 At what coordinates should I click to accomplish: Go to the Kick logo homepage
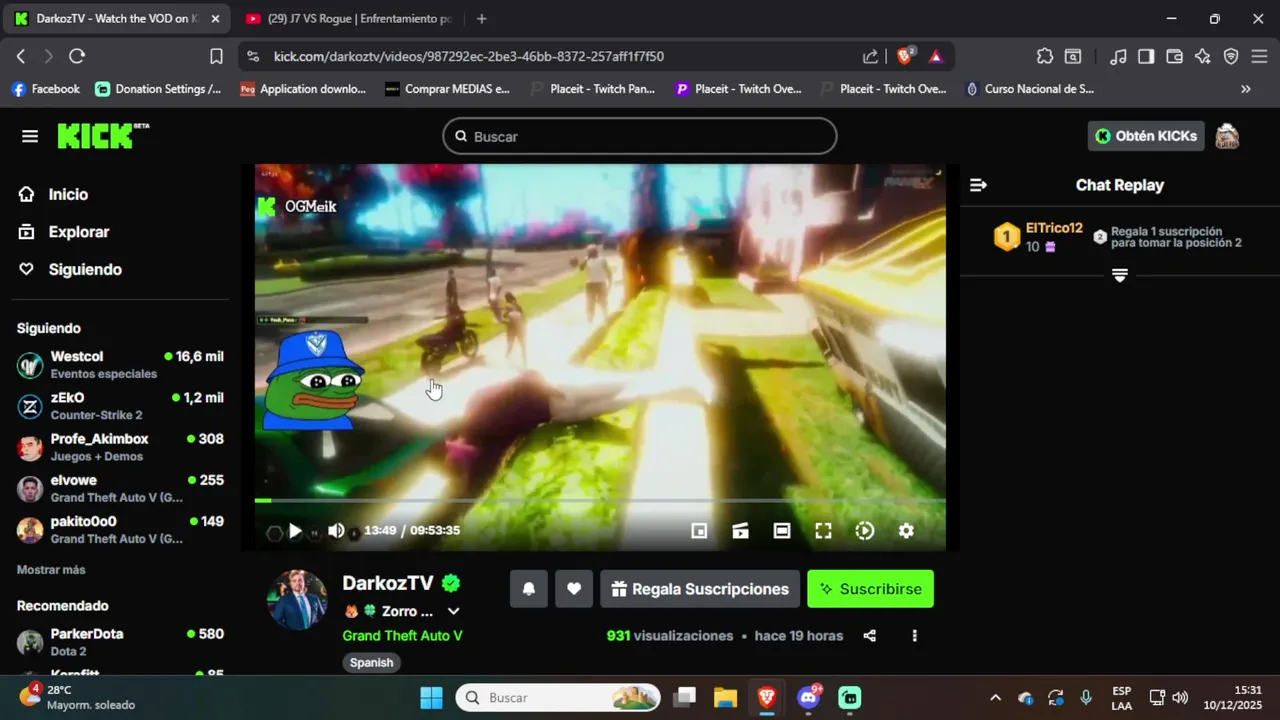click(x=103, y=136)
